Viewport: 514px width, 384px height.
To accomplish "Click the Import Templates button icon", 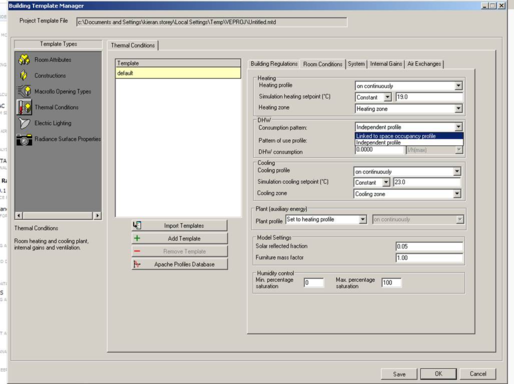I will 137,226.
